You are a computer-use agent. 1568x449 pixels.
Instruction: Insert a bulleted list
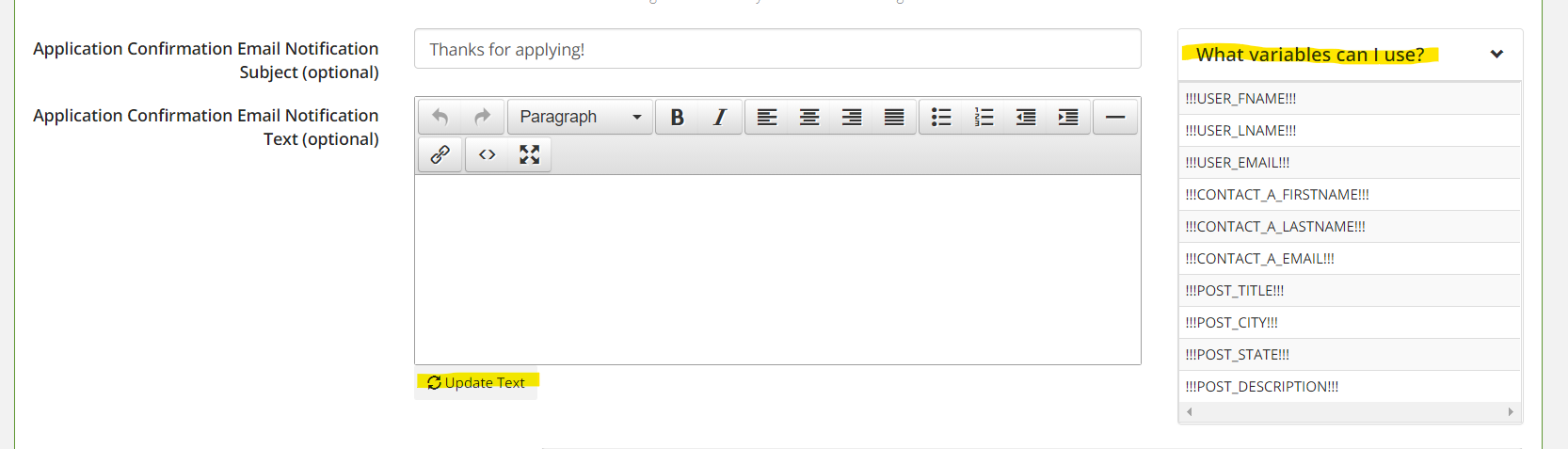point(941,117)
